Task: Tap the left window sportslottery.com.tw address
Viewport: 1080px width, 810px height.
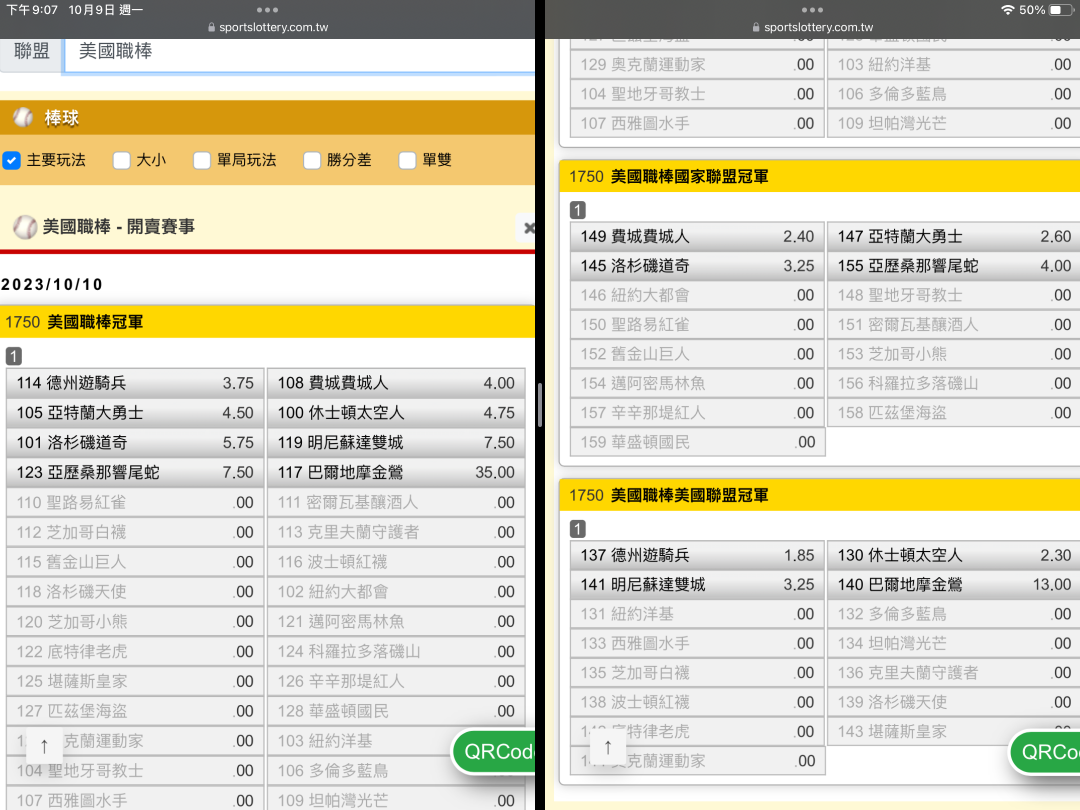Action: coord(273,28)
